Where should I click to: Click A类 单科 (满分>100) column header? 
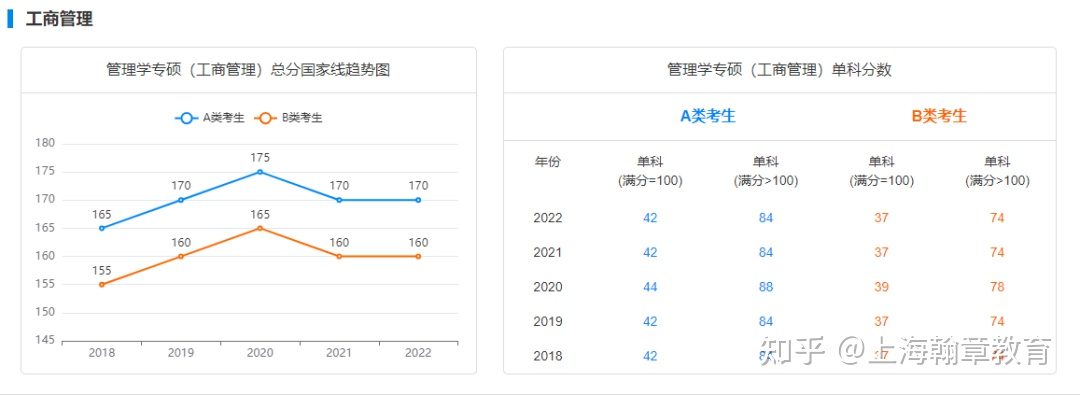tap(766, 172)
